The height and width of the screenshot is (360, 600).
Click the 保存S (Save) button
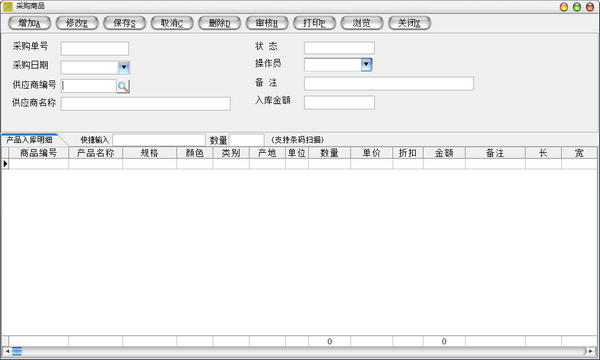pos(124,23)
